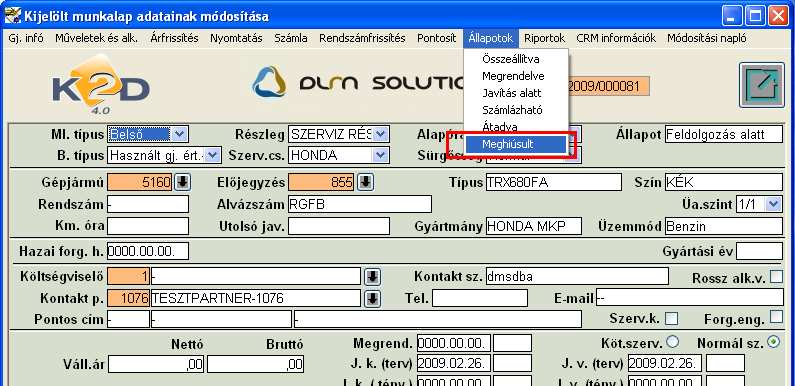Click the Gyártási év field

[759, 251]
